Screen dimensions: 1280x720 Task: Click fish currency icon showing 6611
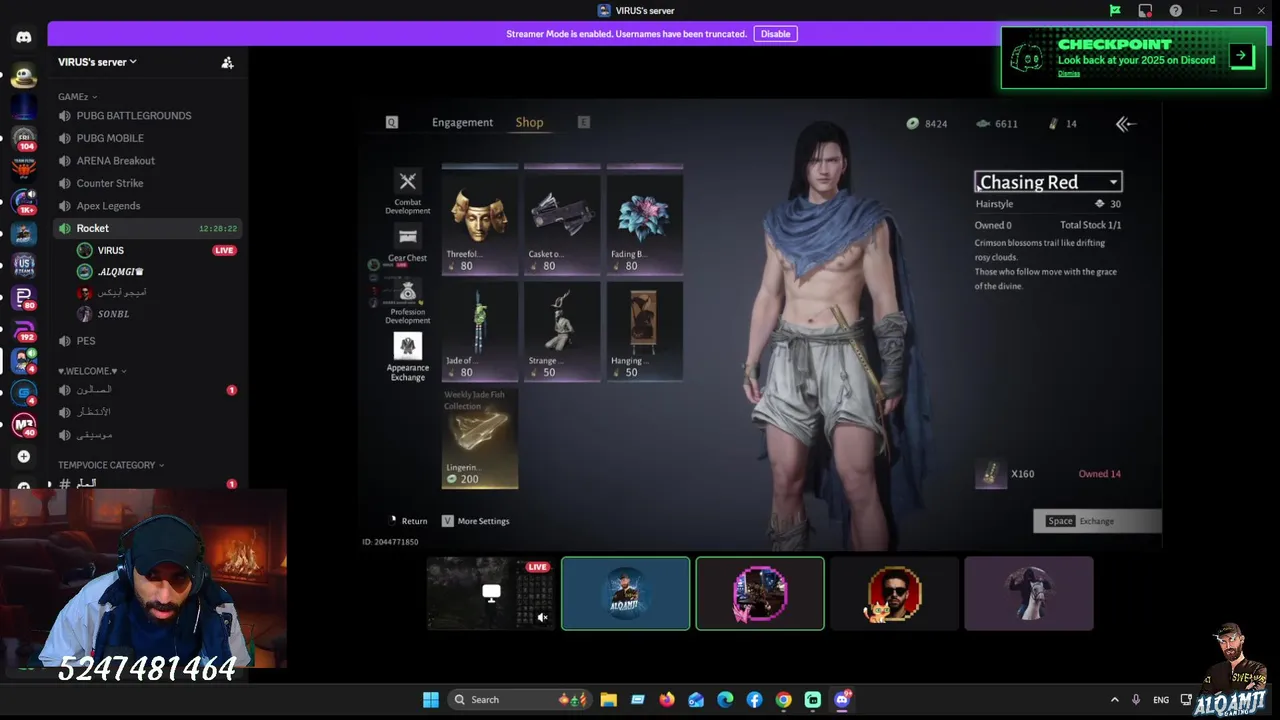click(983, 124)
